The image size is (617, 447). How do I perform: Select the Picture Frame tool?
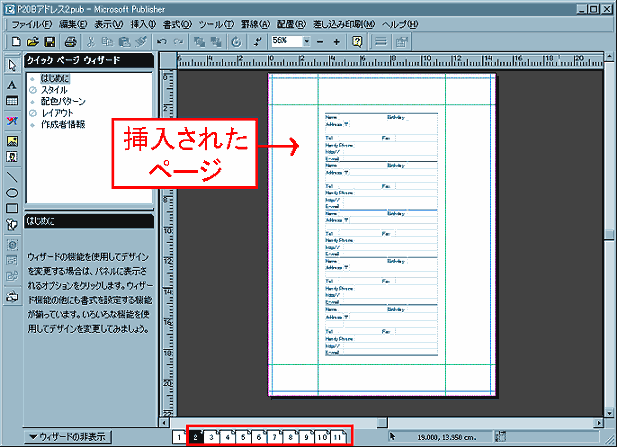(12, 140)
